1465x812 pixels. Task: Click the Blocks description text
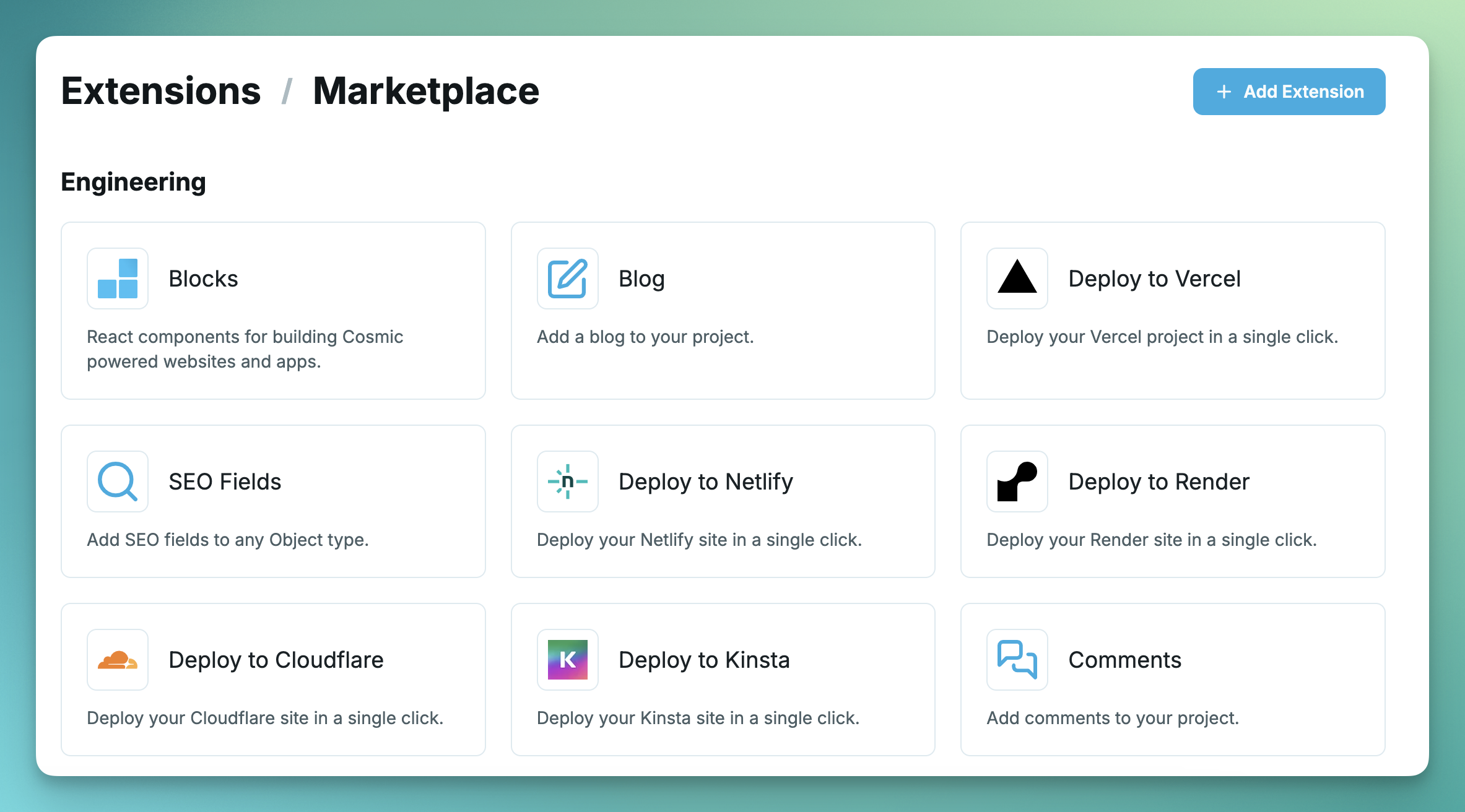coord(245,349)
